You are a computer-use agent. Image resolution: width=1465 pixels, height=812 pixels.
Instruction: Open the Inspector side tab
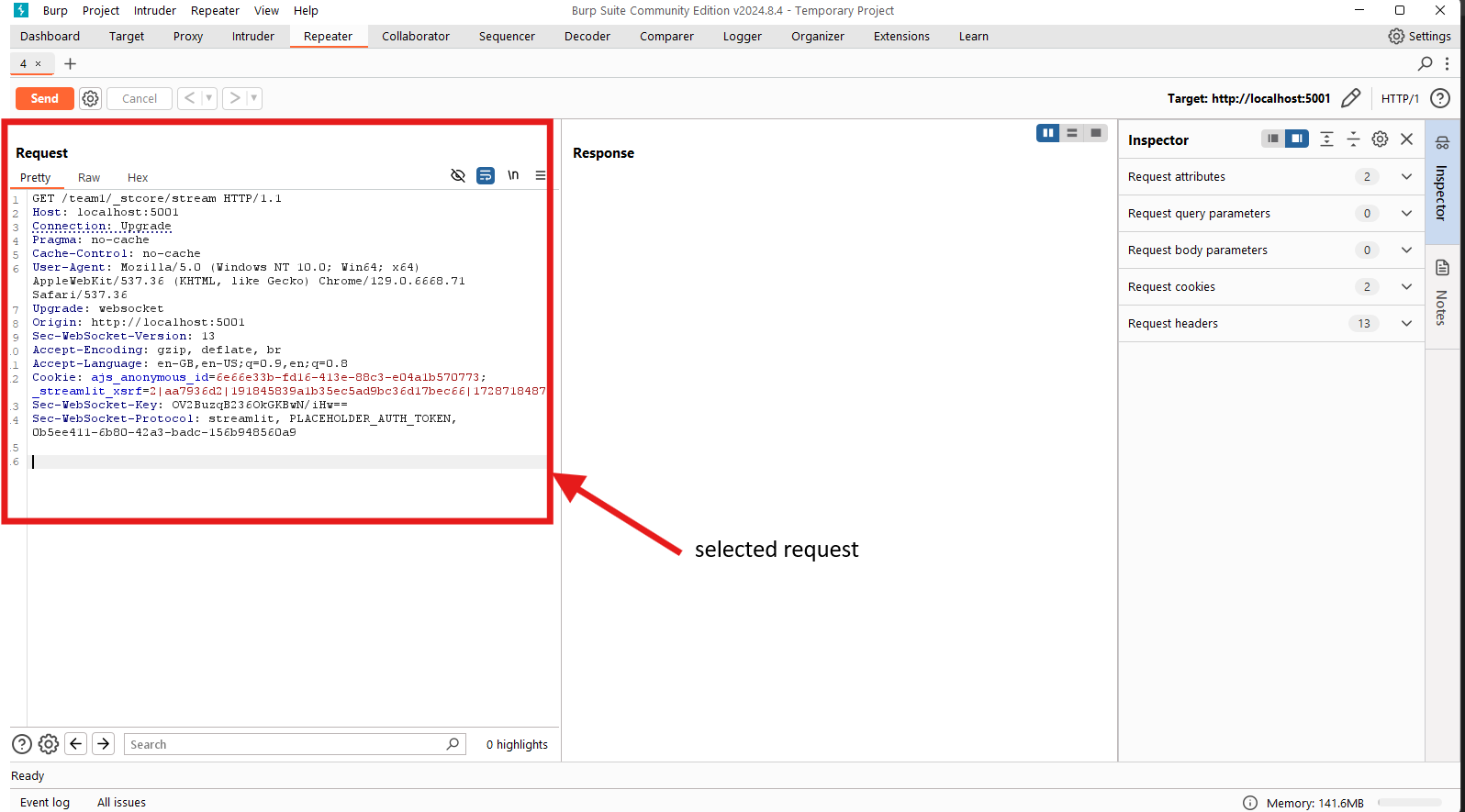coord(1442,181)
